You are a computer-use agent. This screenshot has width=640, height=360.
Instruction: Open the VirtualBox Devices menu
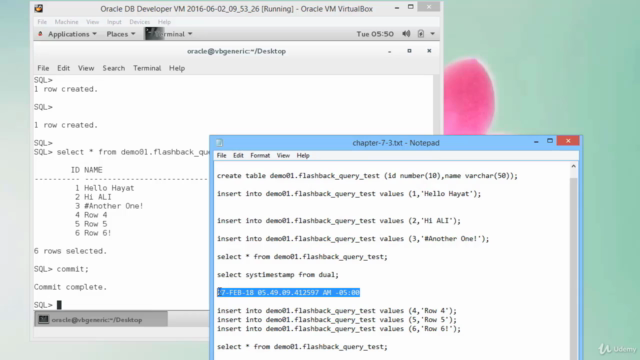pyautogui.click(x=140, y=22)
